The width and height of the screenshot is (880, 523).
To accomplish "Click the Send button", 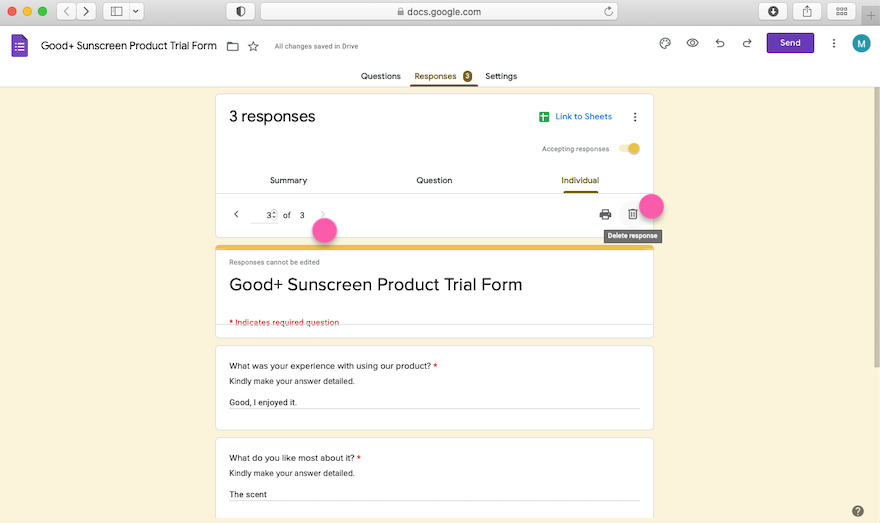I will click(790, 43).
